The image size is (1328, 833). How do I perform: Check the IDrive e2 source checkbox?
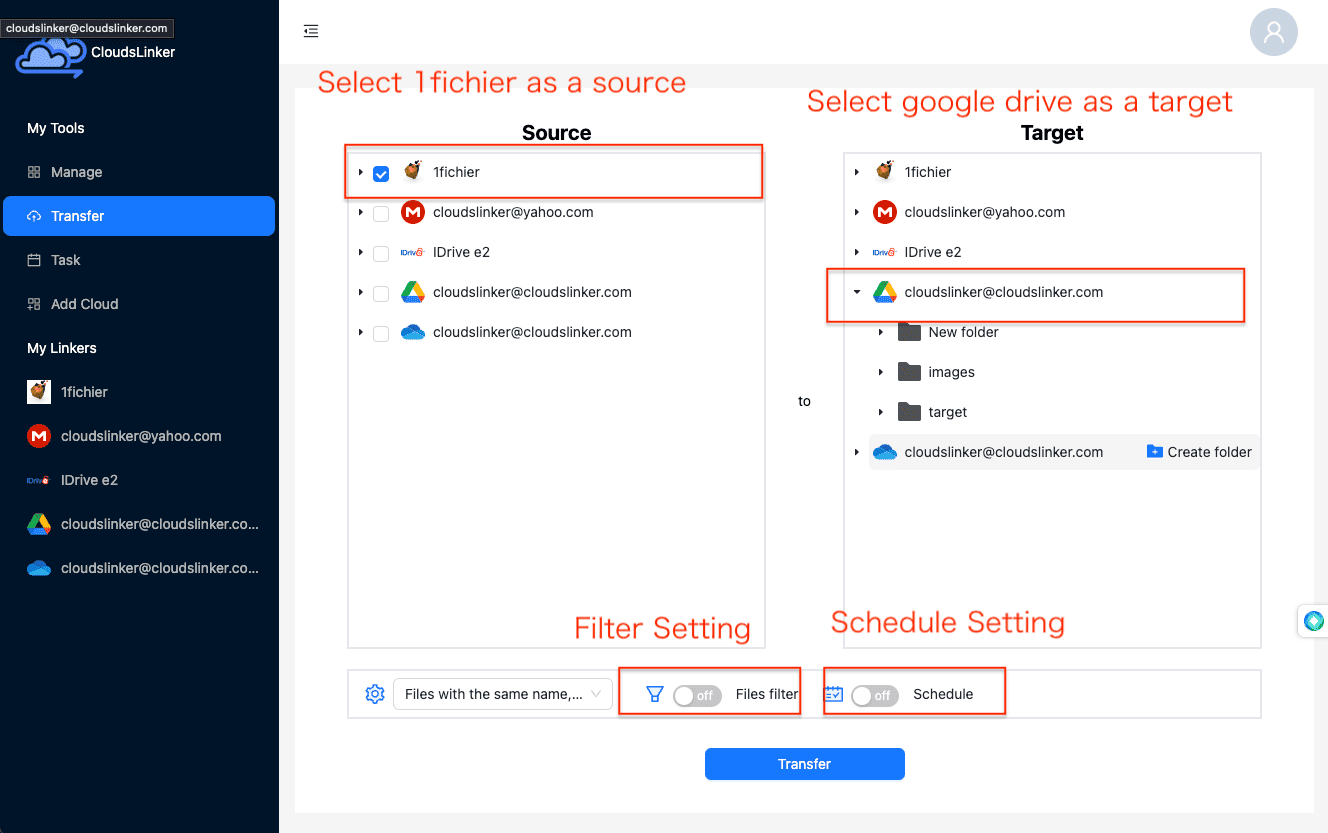point(381,253)
